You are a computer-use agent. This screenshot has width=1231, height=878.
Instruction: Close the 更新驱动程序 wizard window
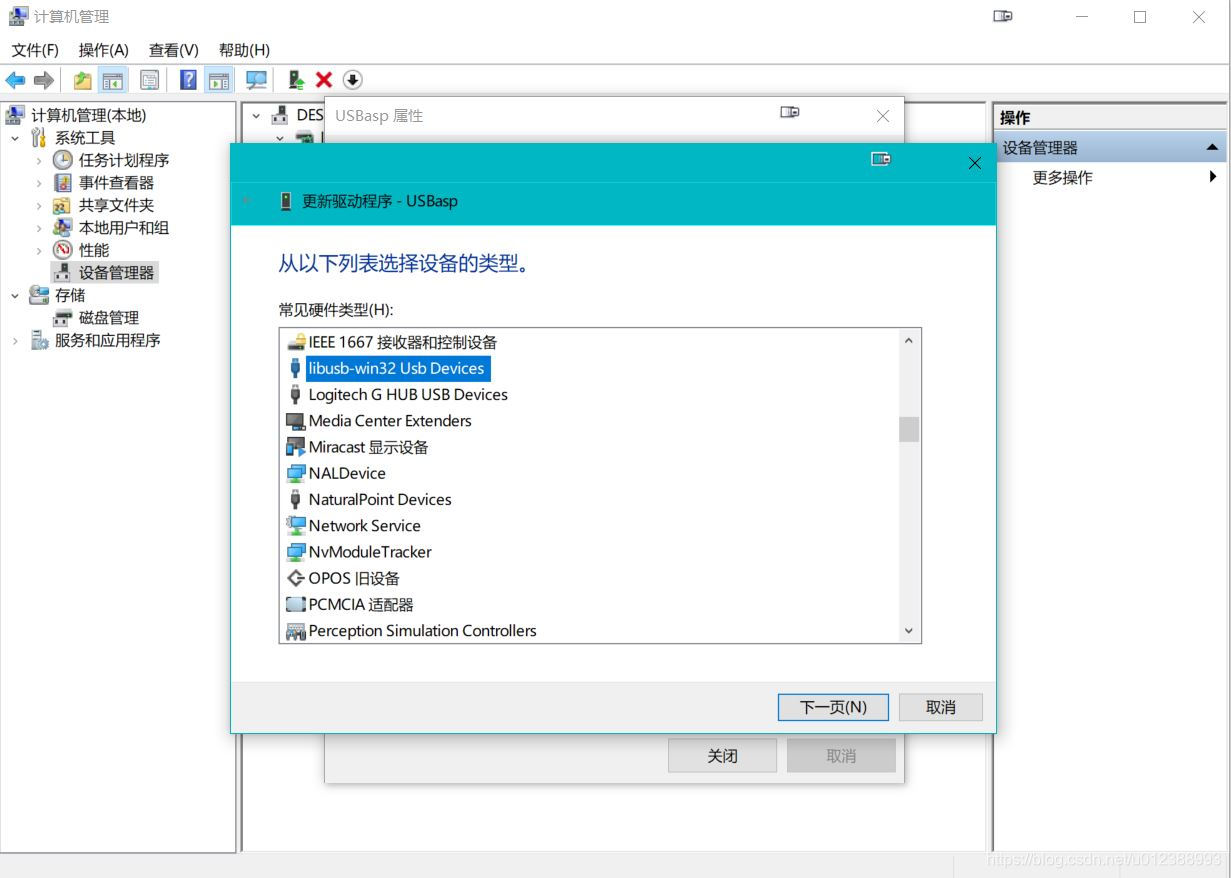point(975,163)
